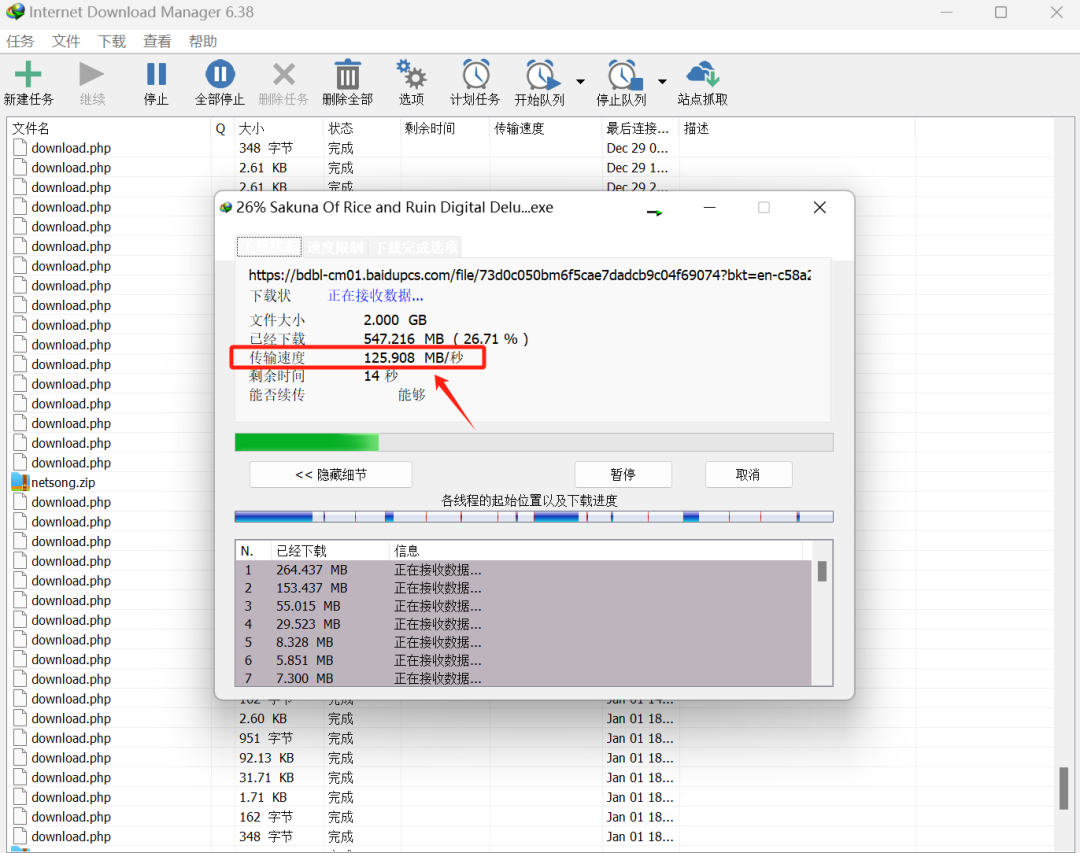Image resolution: width=1080 pixels, height=853 pixels.
Task: Switch to the 速度限制 tab
Action: (x=335, y=247)
